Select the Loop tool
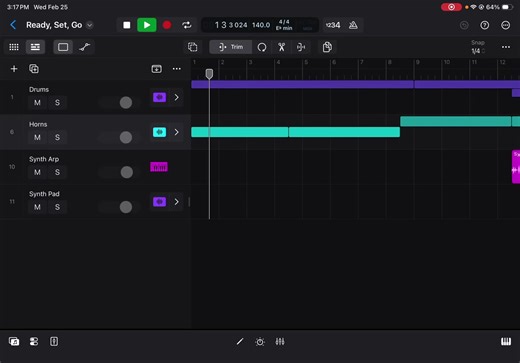Viewport: 520px width, 363px height. pos(262,47)
